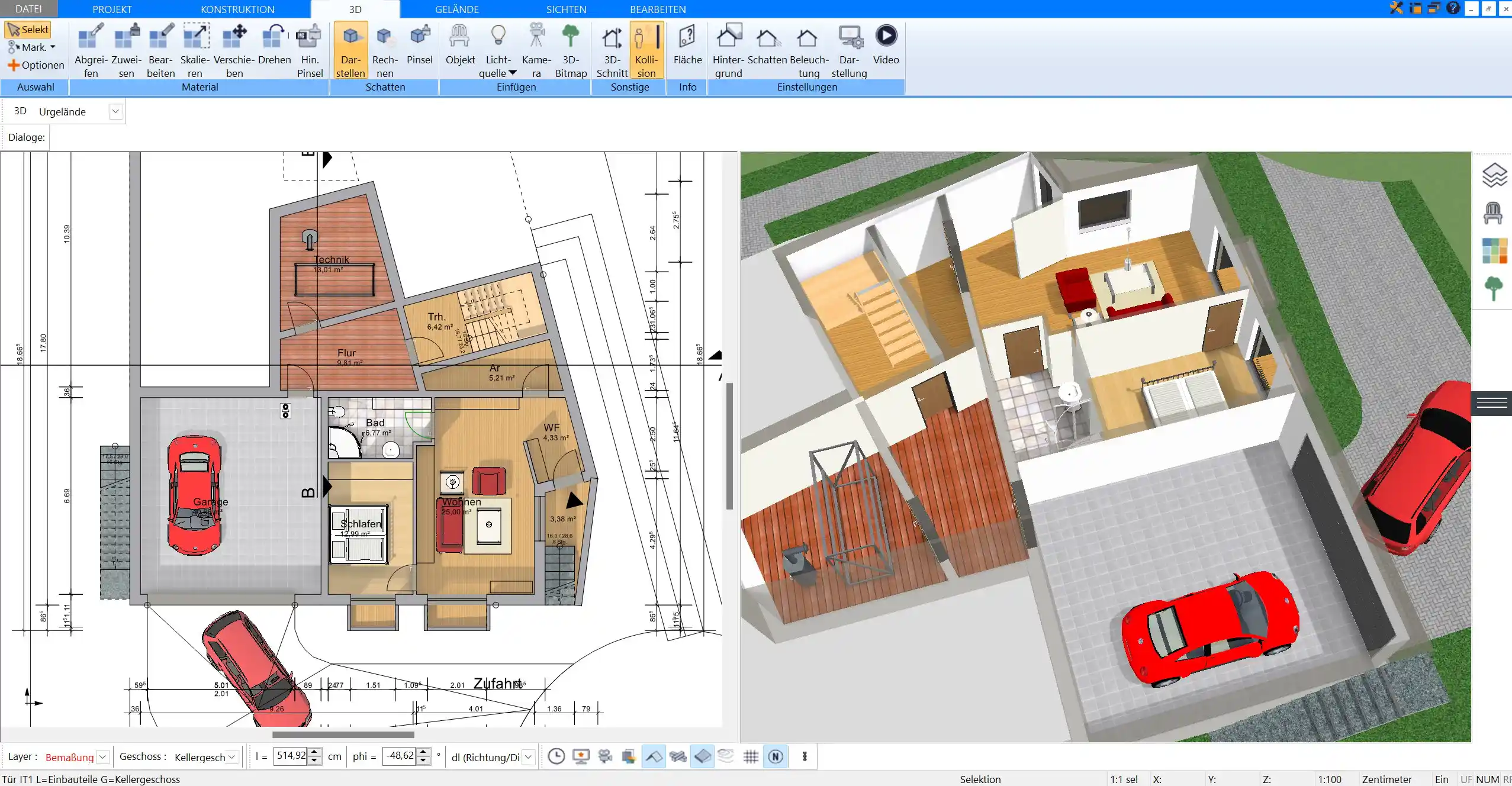
Task: Choose the Zuweisen material tool
Action: [126, 50]
